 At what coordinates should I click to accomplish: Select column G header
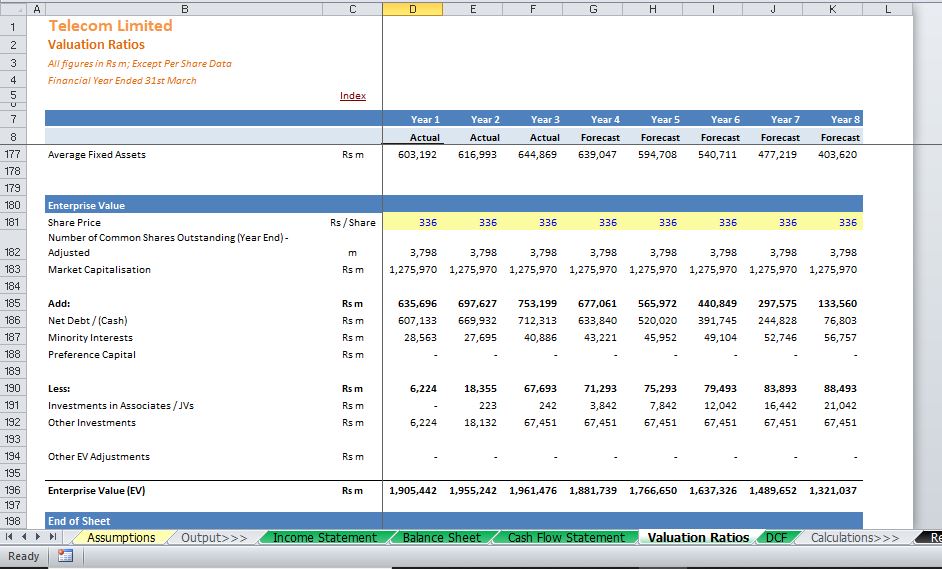pyautogui.click(x=592, y=9)
